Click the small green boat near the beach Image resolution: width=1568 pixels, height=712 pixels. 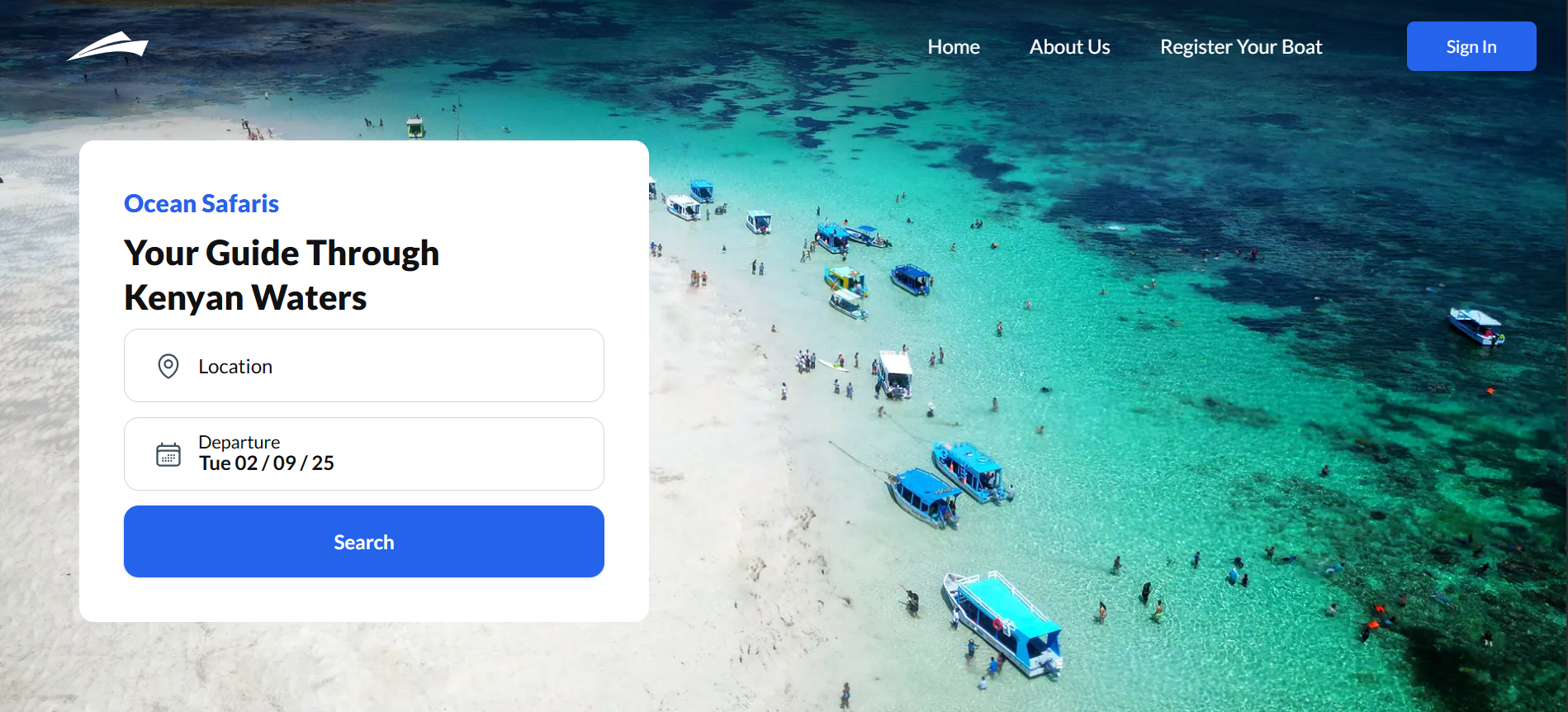[x=415, y=126]
